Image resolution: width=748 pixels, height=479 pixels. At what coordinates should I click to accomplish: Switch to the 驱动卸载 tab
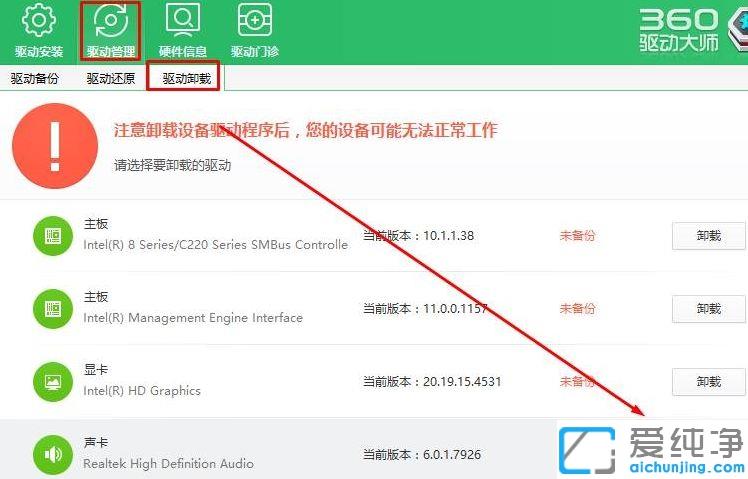point(187,78)
